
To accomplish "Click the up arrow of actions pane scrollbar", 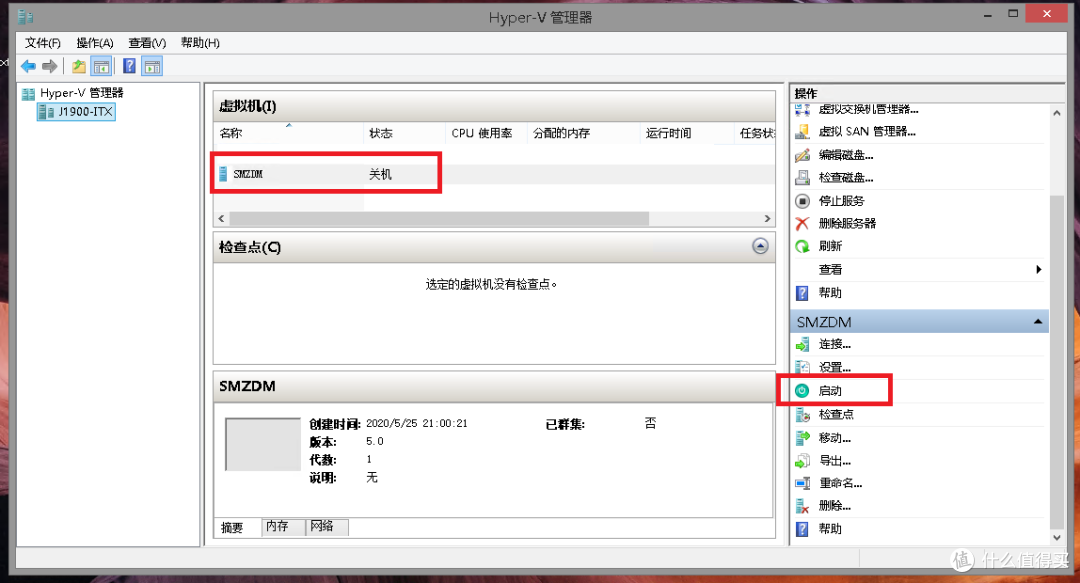I will point(1057,112).
